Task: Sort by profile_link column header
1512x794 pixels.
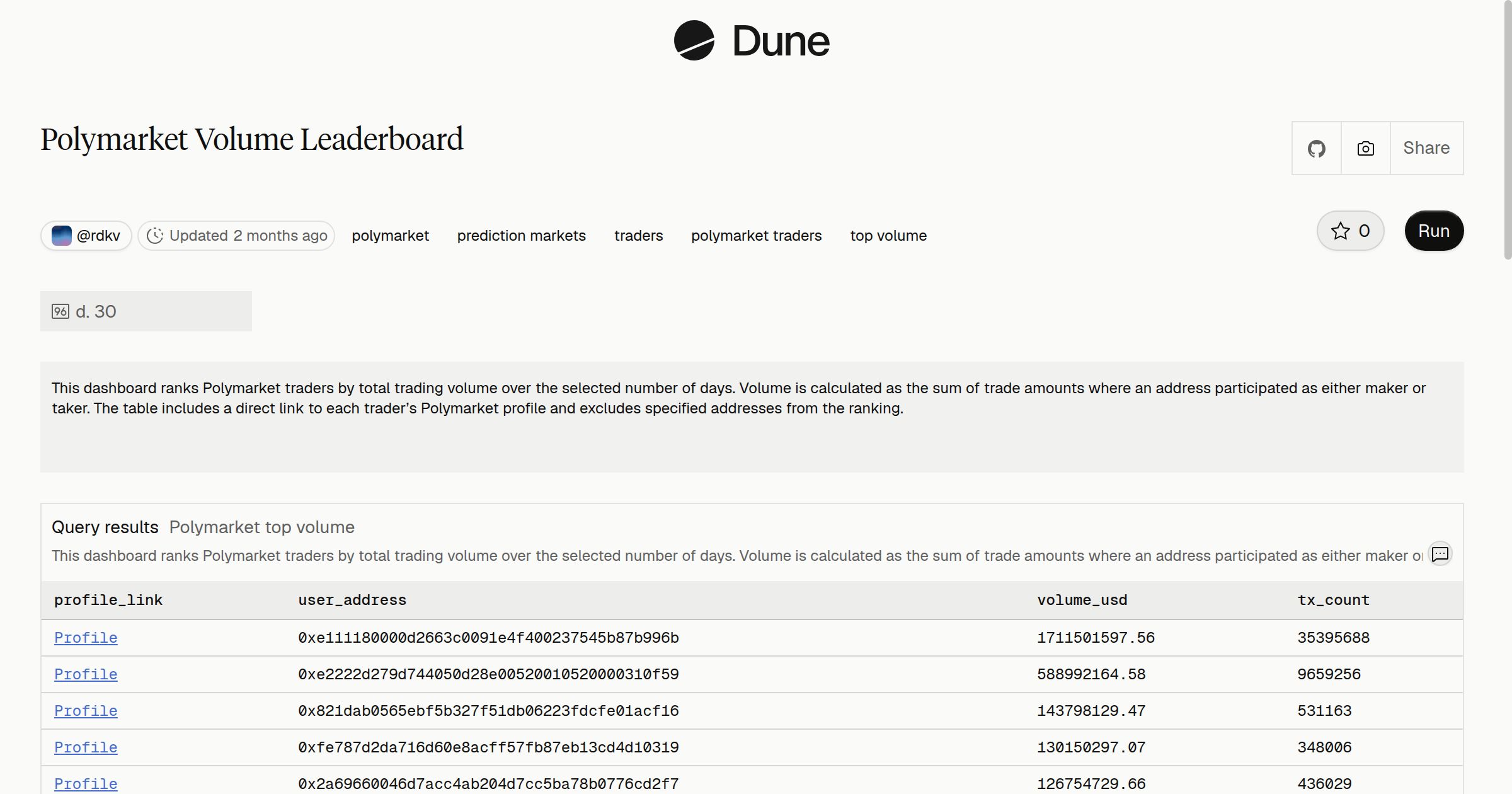Action: coord(108,600)
